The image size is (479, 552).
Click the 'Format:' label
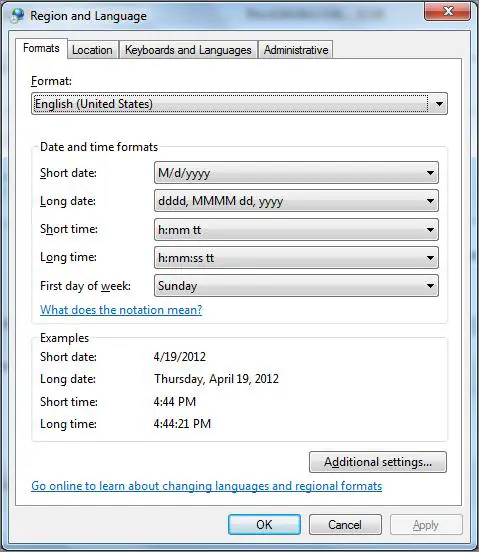(51, 81)
